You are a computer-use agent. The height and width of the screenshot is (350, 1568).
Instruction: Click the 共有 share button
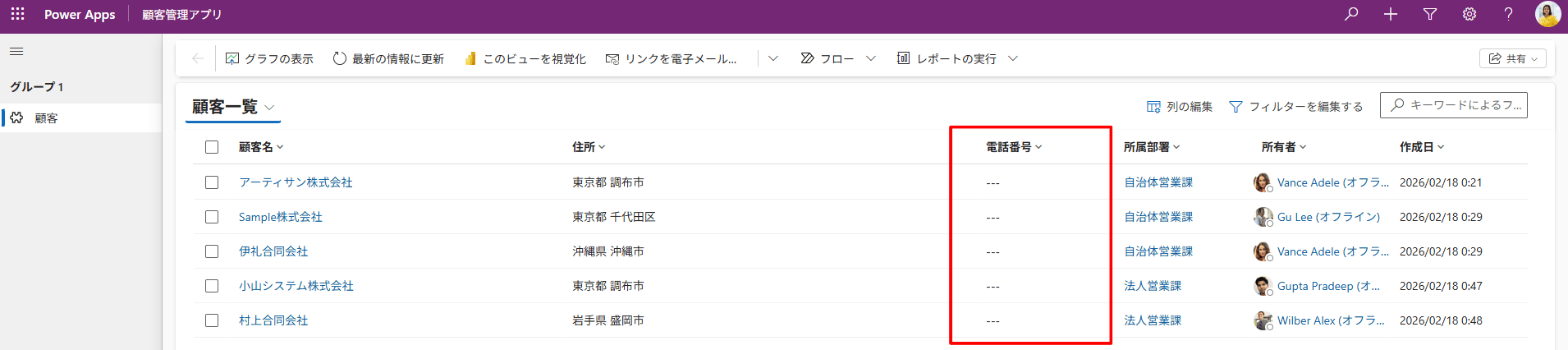click(x=1513, y=58)
